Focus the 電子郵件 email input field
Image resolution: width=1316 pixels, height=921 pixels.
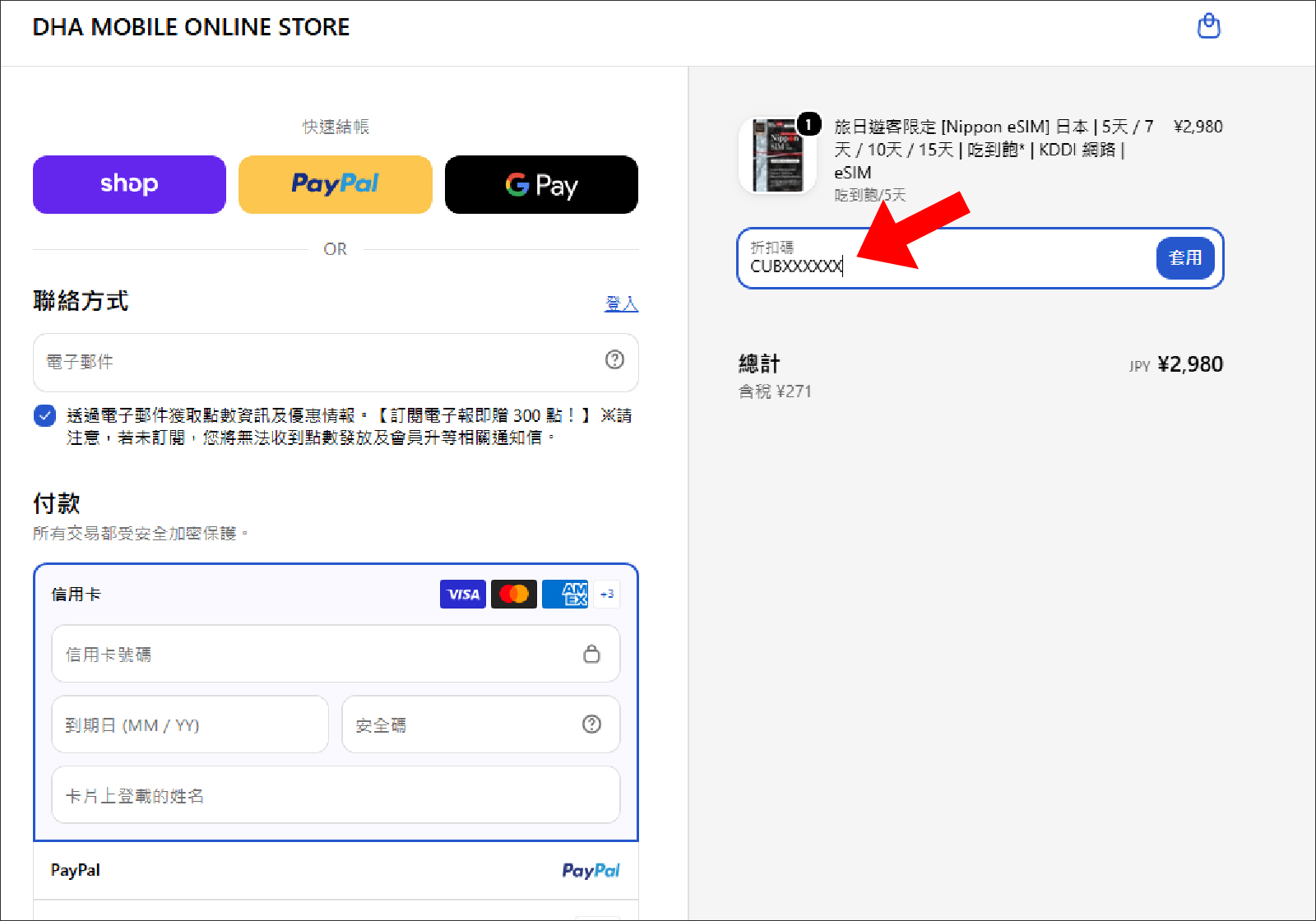(x=336, y=362)
